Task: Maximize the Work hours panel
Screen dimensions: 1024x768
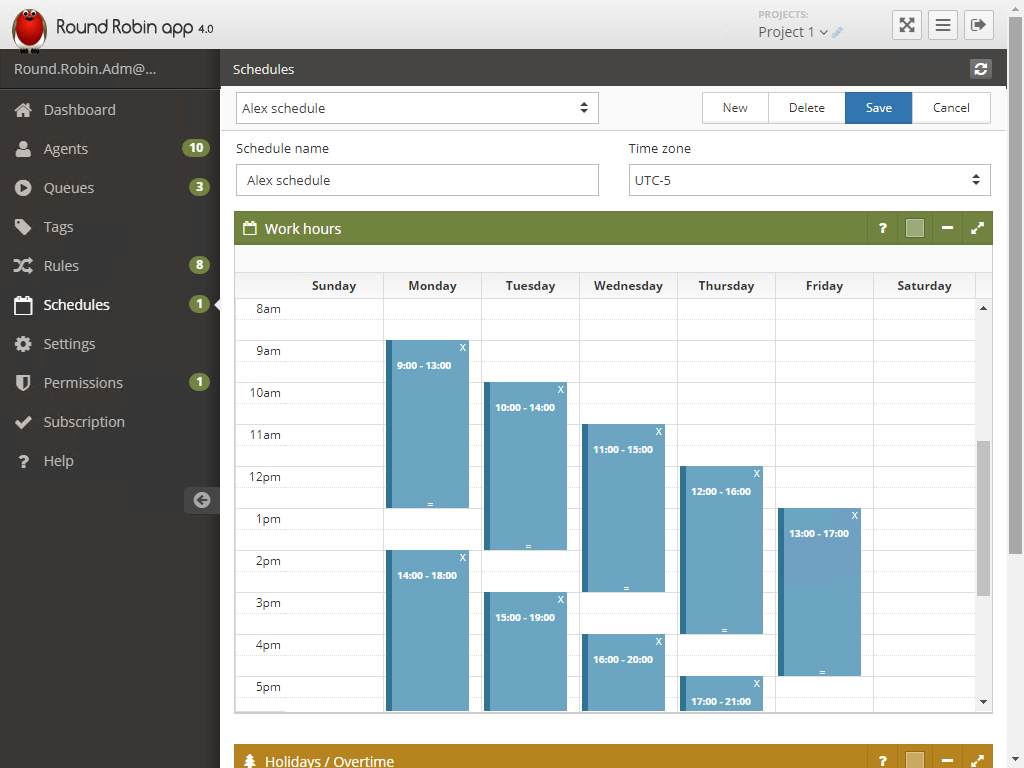Action: [977, 228]
